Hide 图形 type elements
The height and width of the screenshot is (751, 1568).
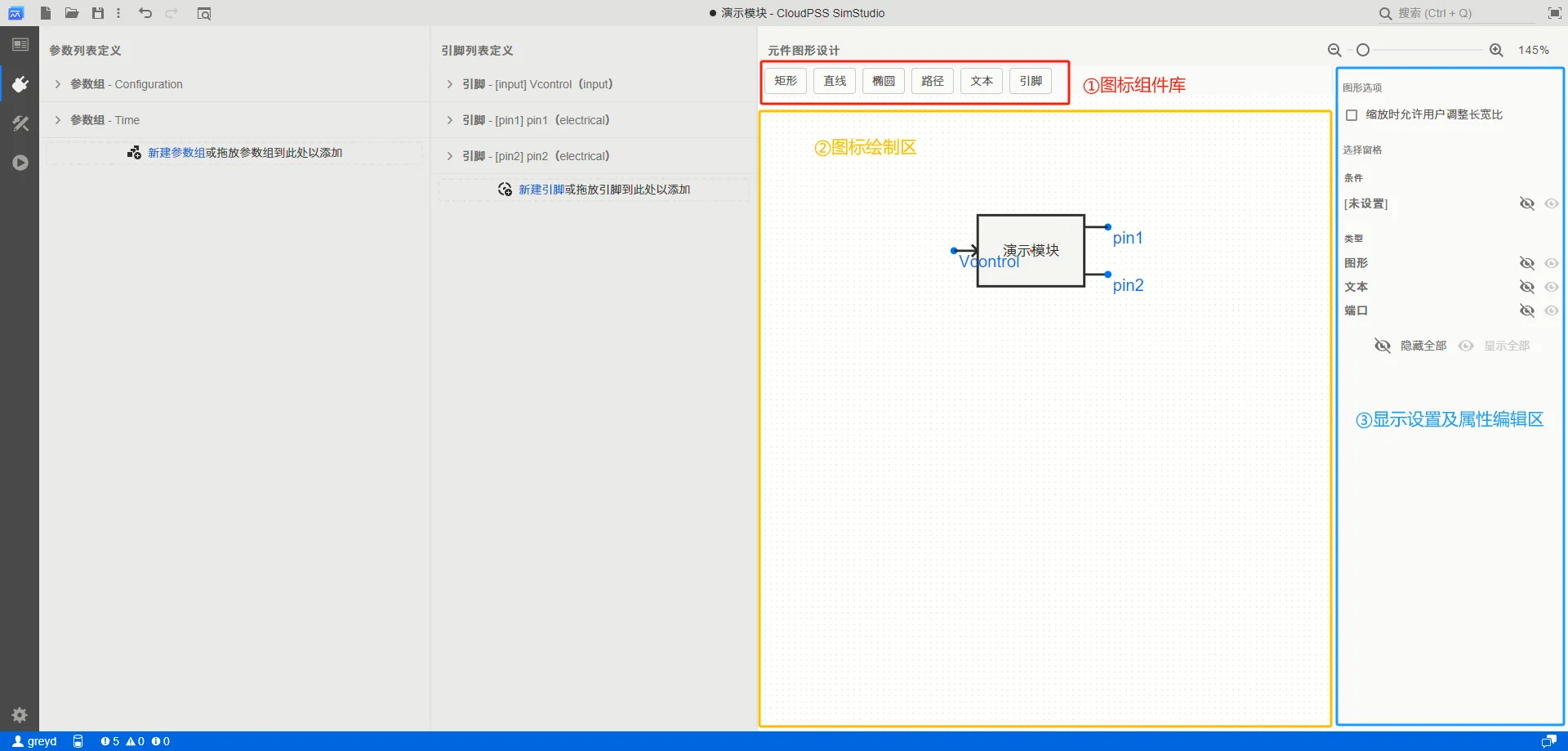[1526, 263]
